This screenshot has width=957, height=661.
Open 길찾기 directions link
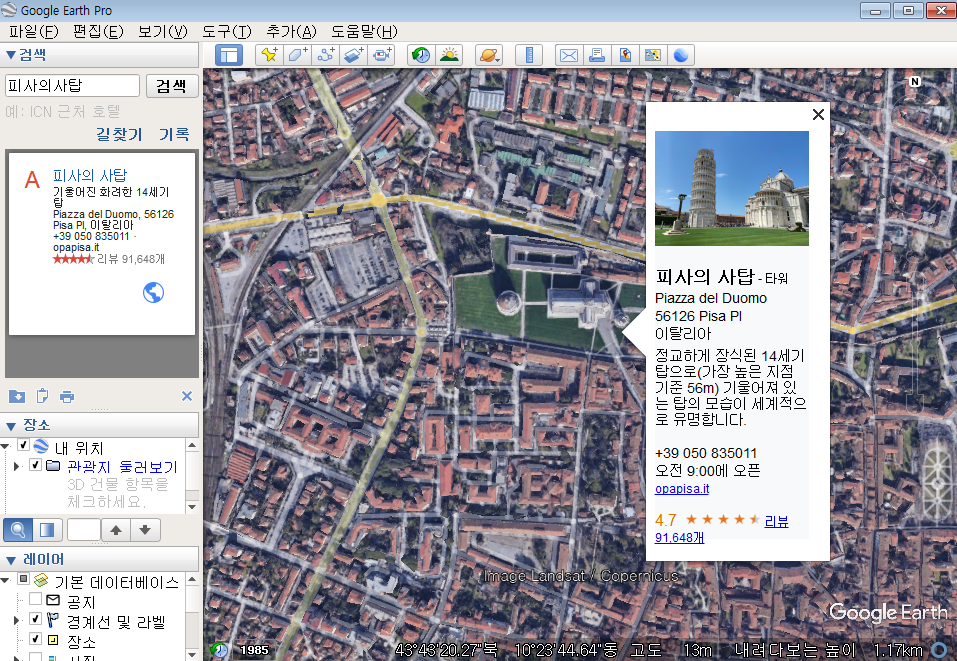(x=119, y=134)
